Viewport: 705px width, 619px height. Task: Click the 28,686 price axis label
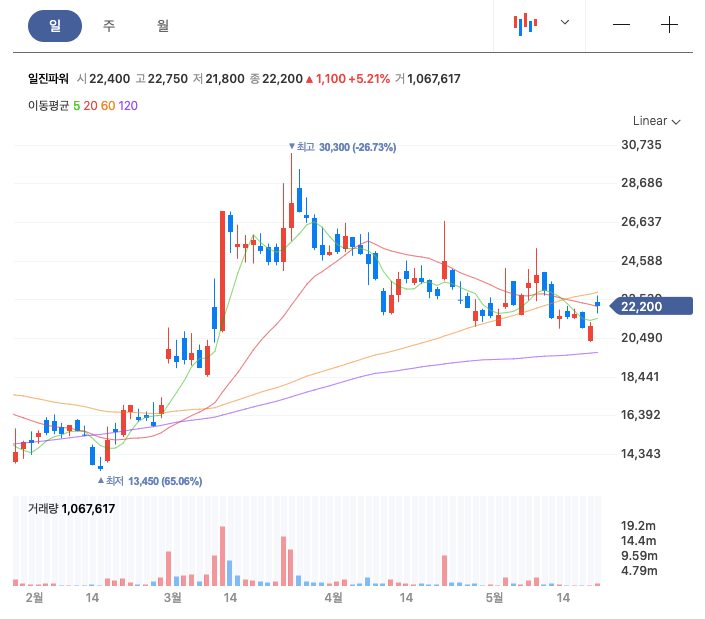[642, 183]
